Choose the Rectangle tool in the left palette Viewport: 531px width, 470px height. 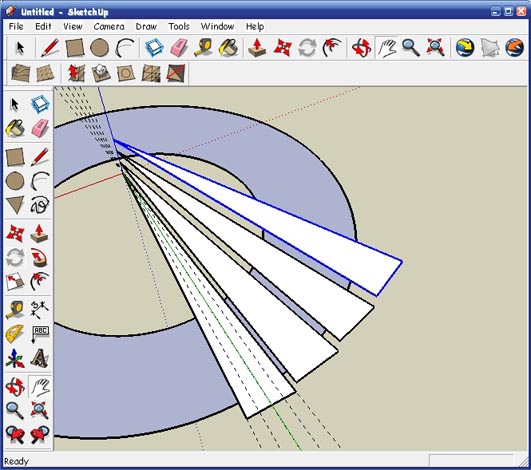click(15, 157)
